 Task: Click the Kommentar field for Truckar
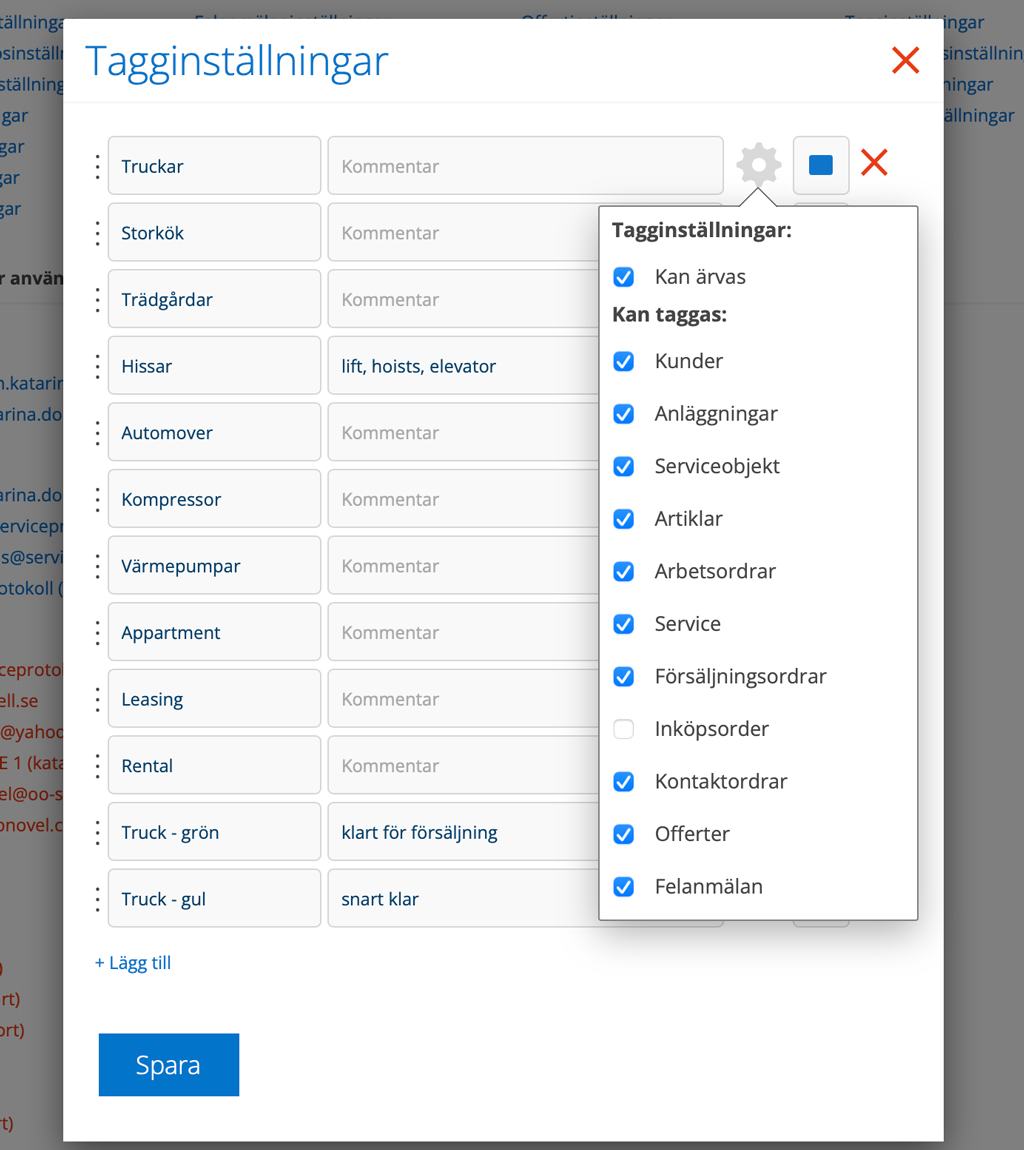tap(525, 166)
